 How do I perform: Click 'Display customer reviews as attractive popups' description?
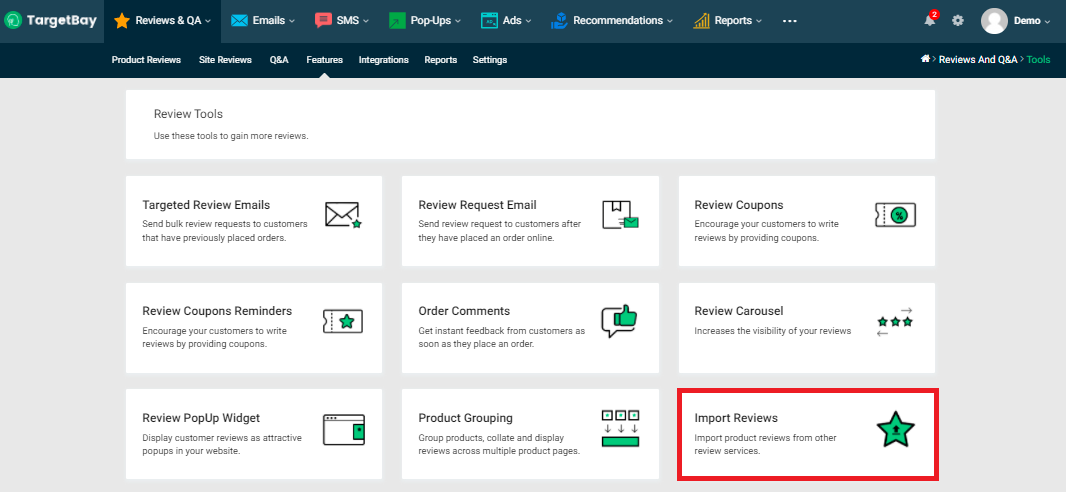click(222, 444)
